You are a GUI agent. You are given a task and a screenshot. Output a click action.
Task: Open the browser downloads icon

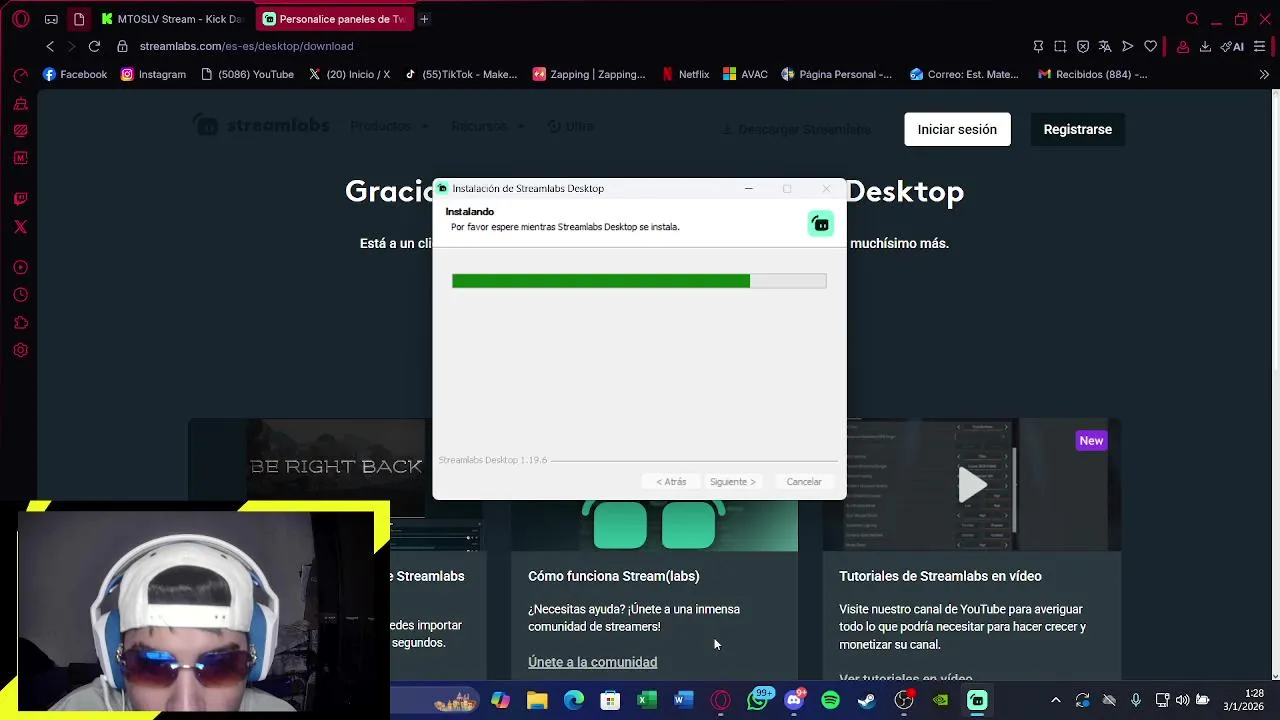point(1205,46)
